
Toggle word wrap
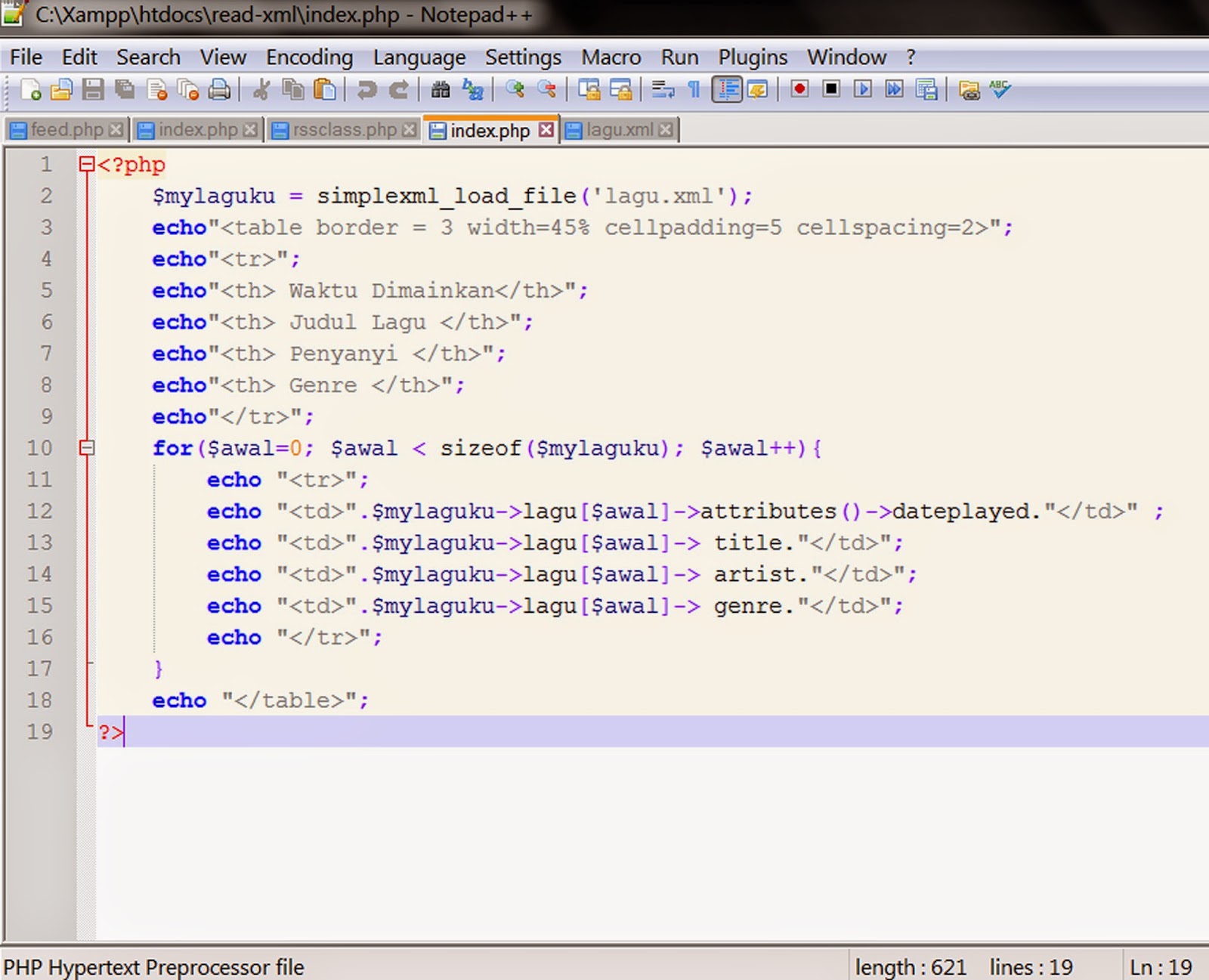(x=663, y=90)
